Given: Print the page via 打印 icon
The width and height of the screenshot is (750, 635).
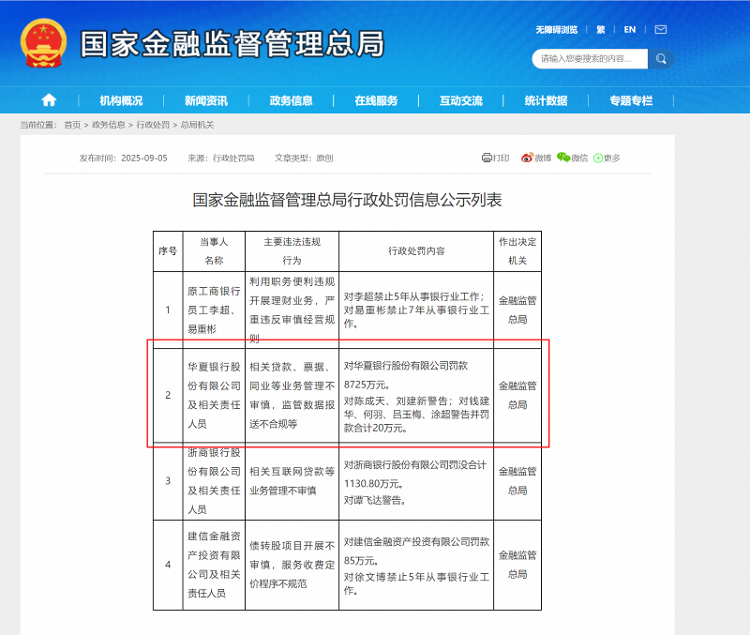Looking at the screenshot, I should [495, 158].
